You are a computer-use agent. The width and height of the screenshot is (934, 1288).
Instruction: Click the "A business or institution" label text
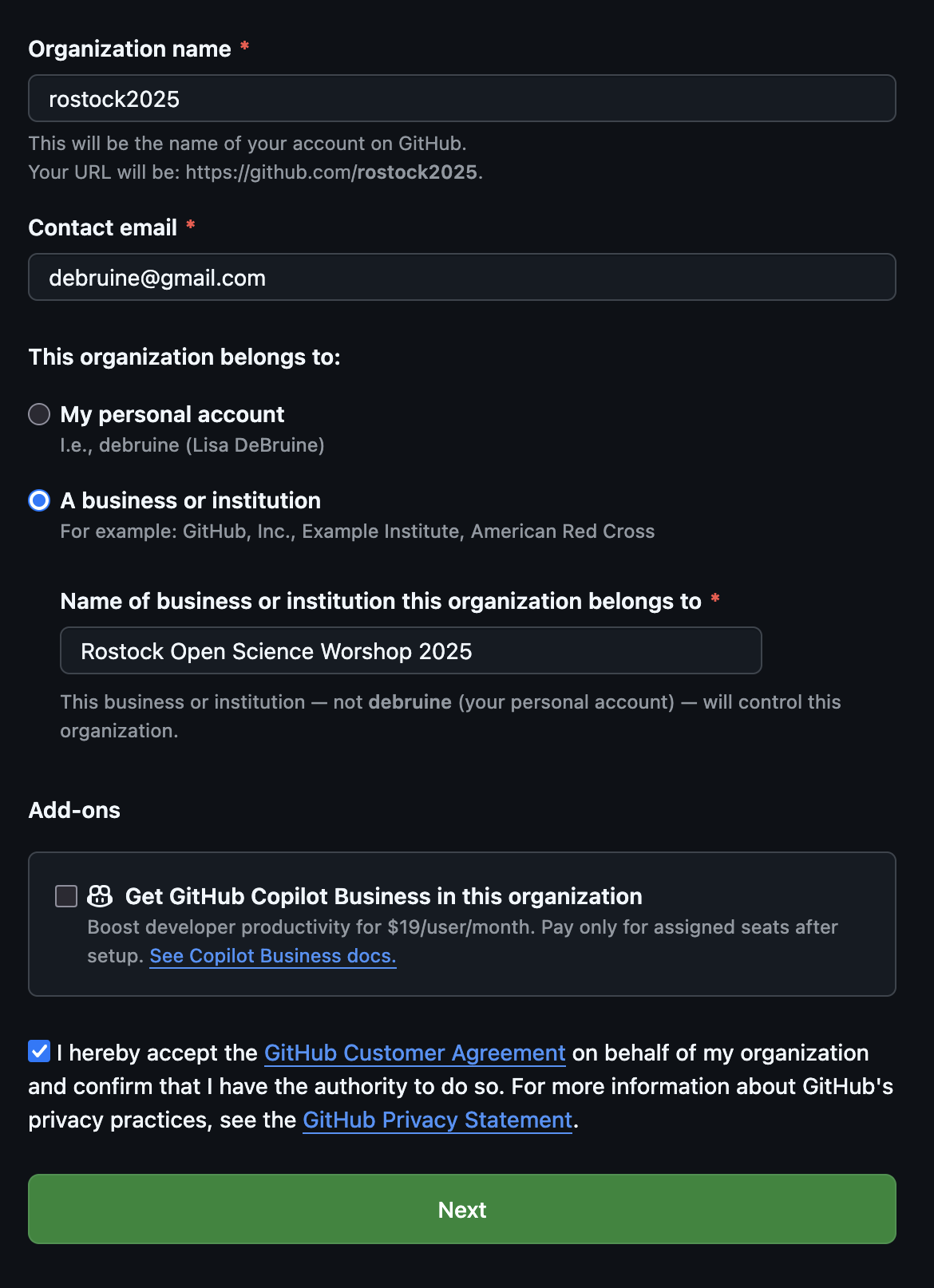pos(190,501)
